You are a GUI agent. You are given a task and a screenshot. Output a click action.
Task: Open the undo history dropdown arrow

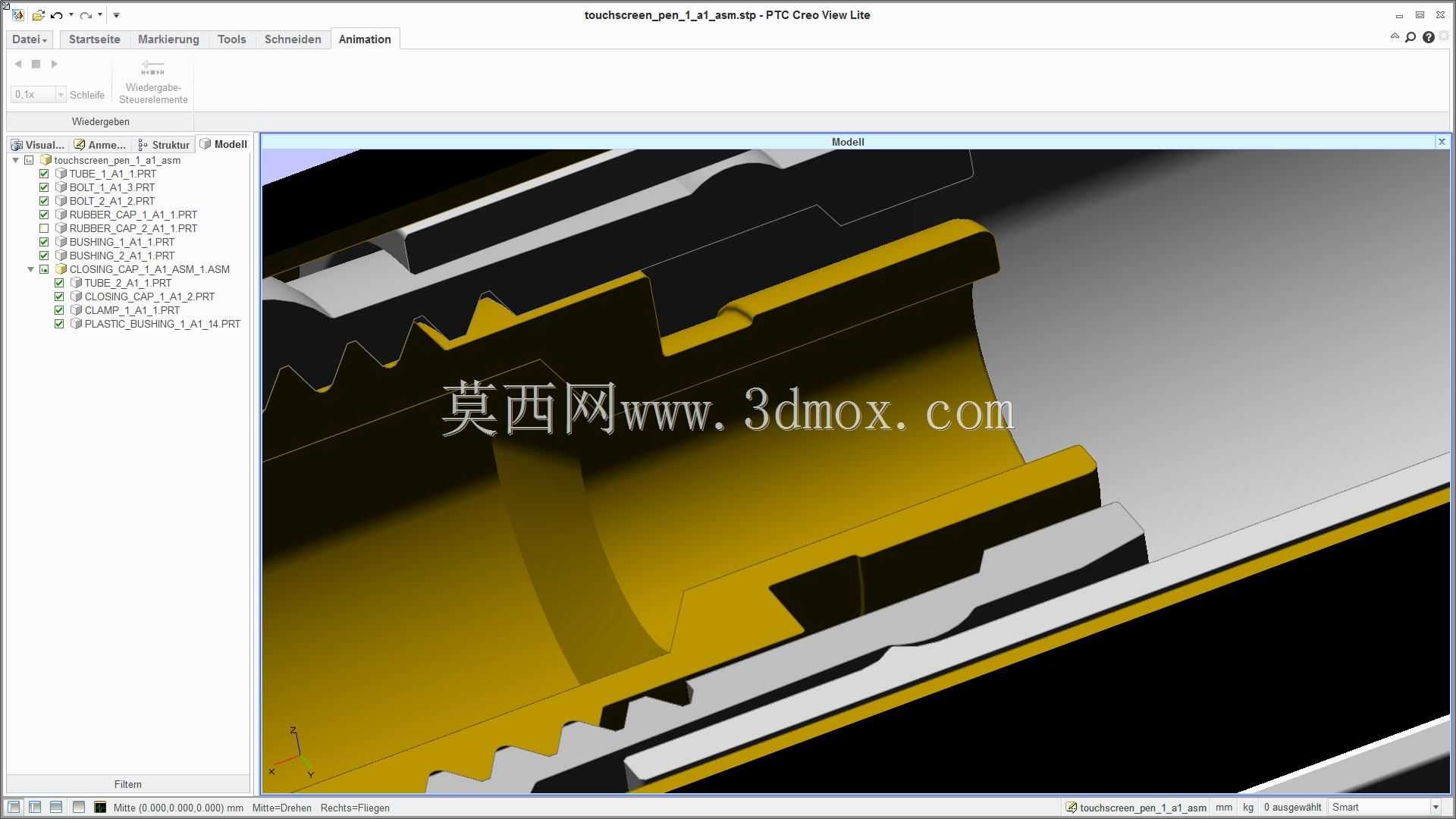click(71, 15)
